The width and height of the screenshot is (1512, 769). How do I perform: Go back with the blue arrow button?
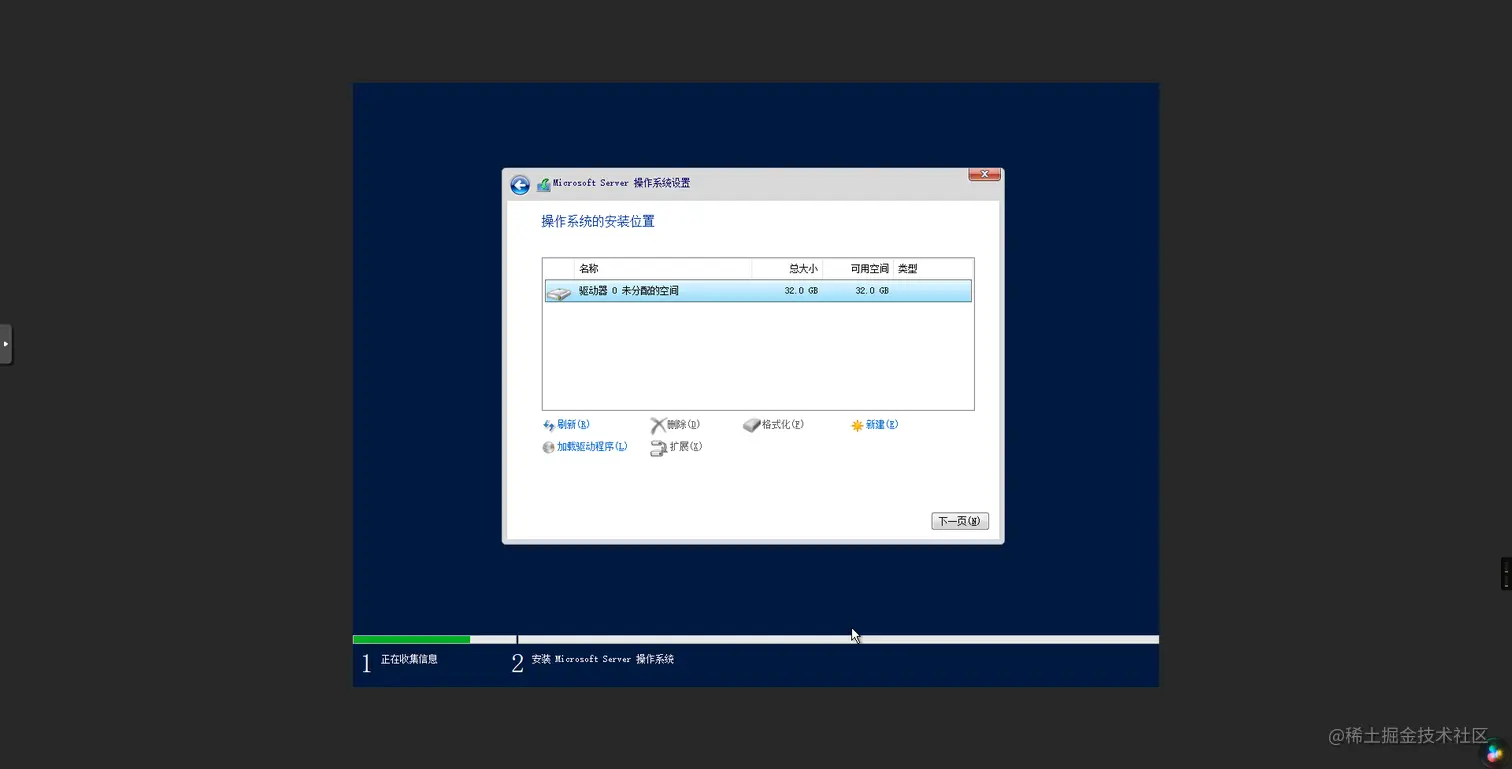point(520,185)
